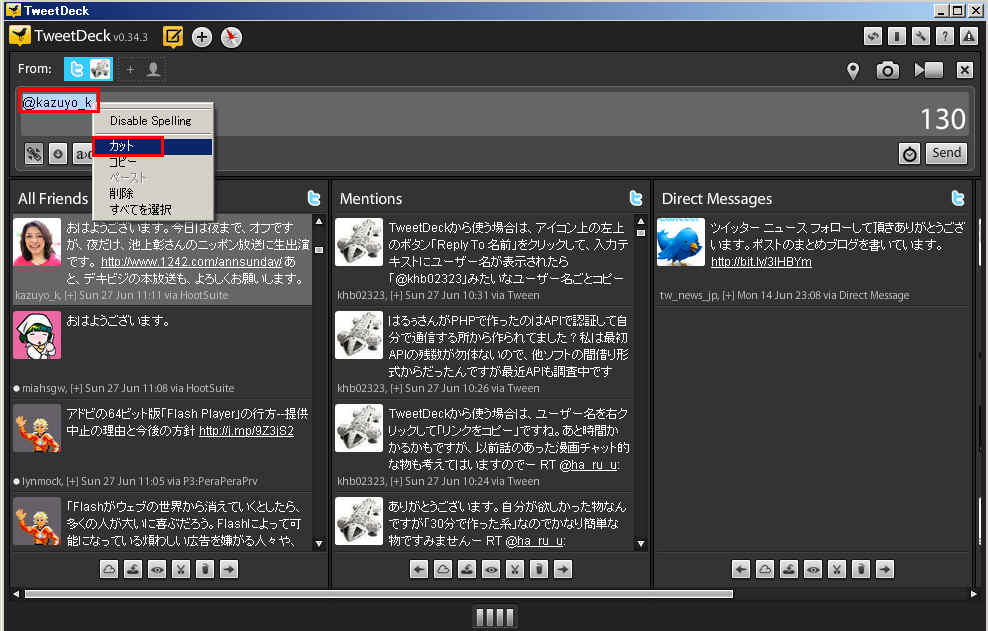Click the four-bar column navigator at bottom

tap(494, 617)
